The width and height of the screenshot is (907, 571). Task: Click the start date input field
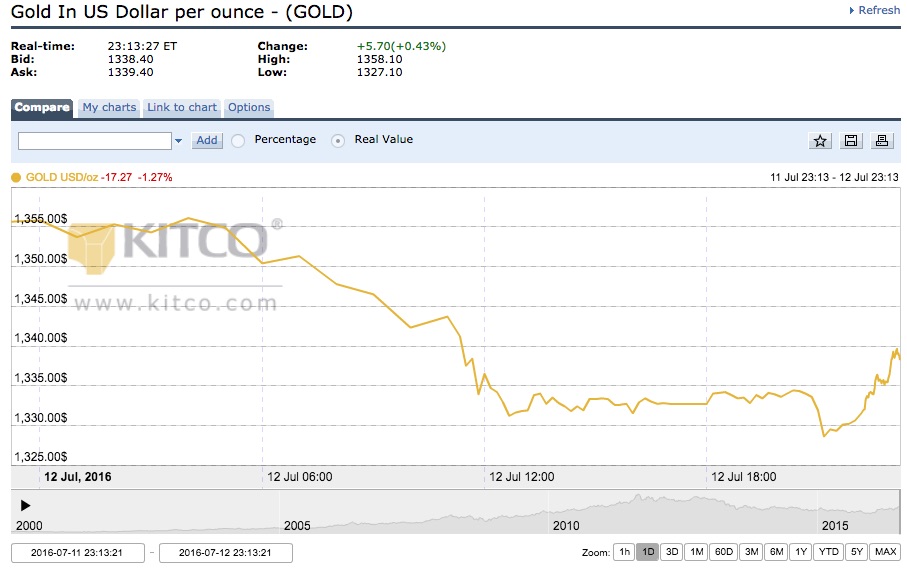pyautogui.click(x=79, y=553)
